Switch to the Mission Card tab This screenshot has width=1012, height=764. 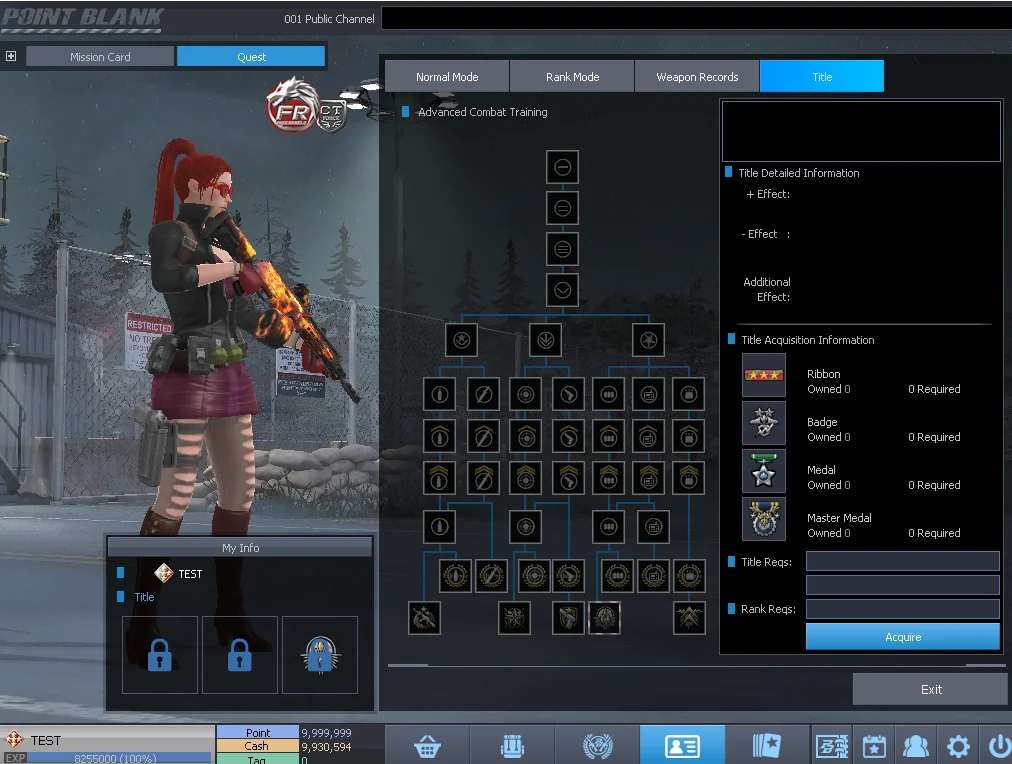100,57
